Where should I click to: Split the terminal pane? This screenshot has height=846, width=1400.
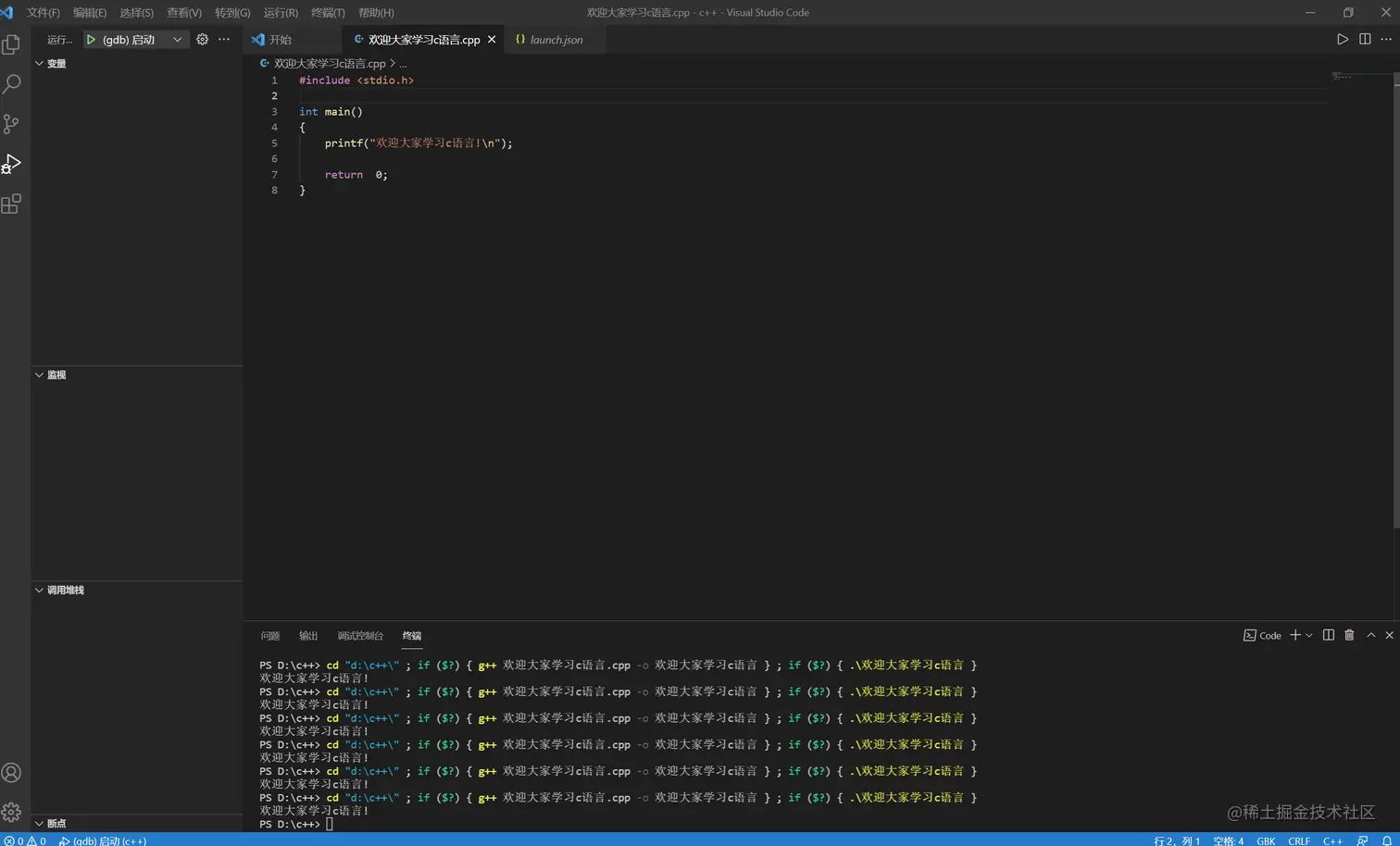(x=1329, y=635)
